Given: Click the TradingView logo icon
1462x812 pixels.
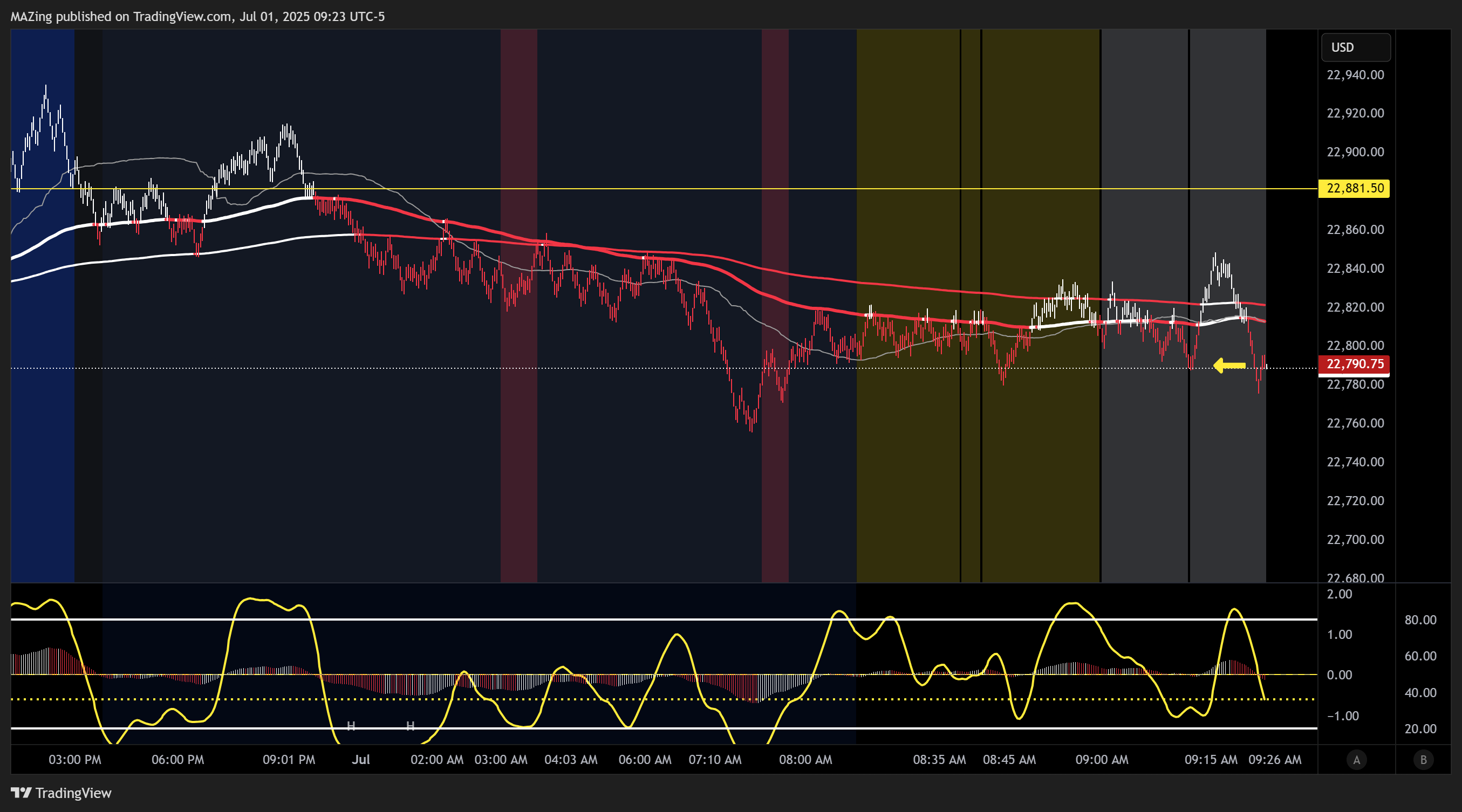Looking at the screenshot, I should (x=21, y=792).
